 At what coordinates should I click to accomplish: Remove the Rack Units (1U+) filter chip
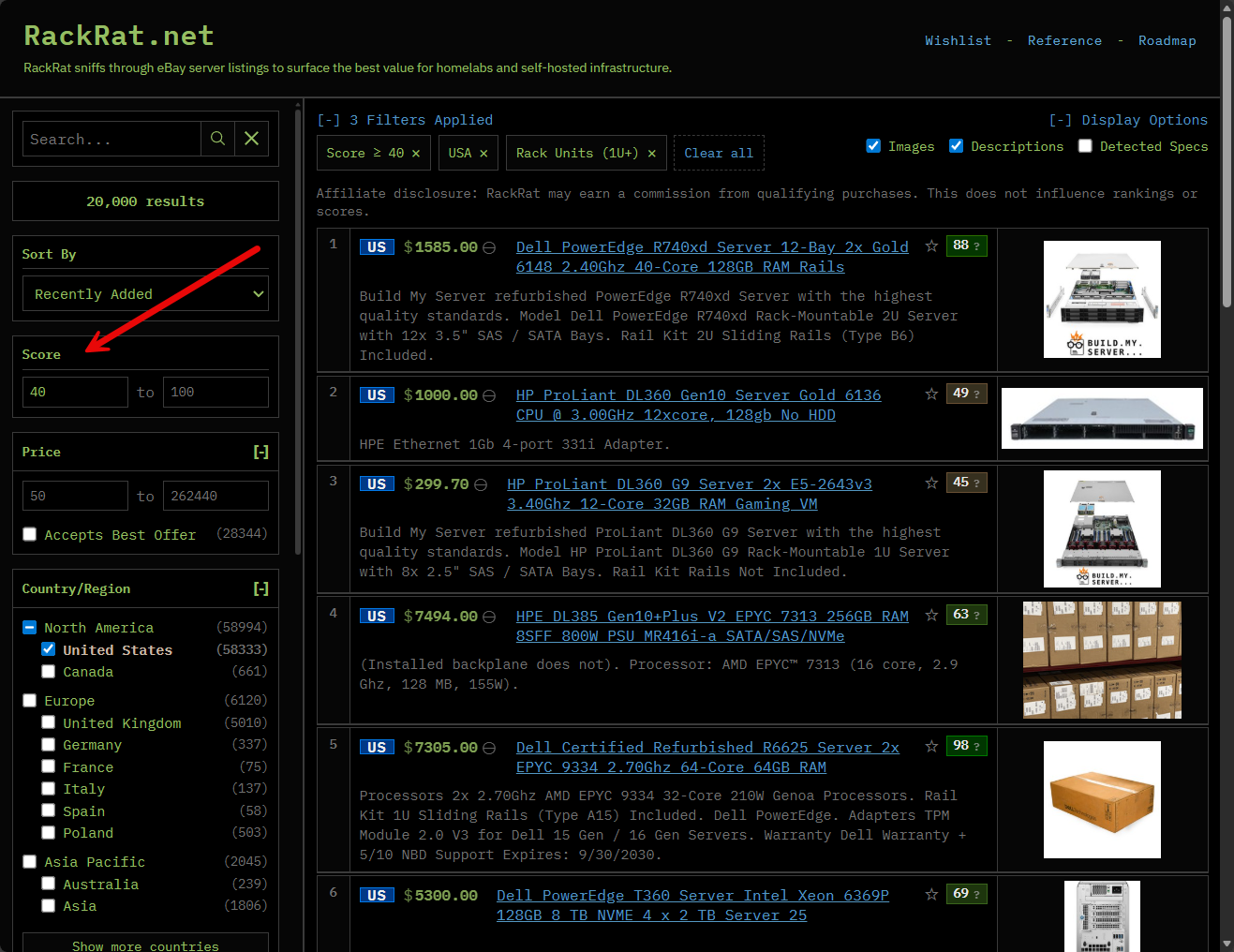point(651,154)
